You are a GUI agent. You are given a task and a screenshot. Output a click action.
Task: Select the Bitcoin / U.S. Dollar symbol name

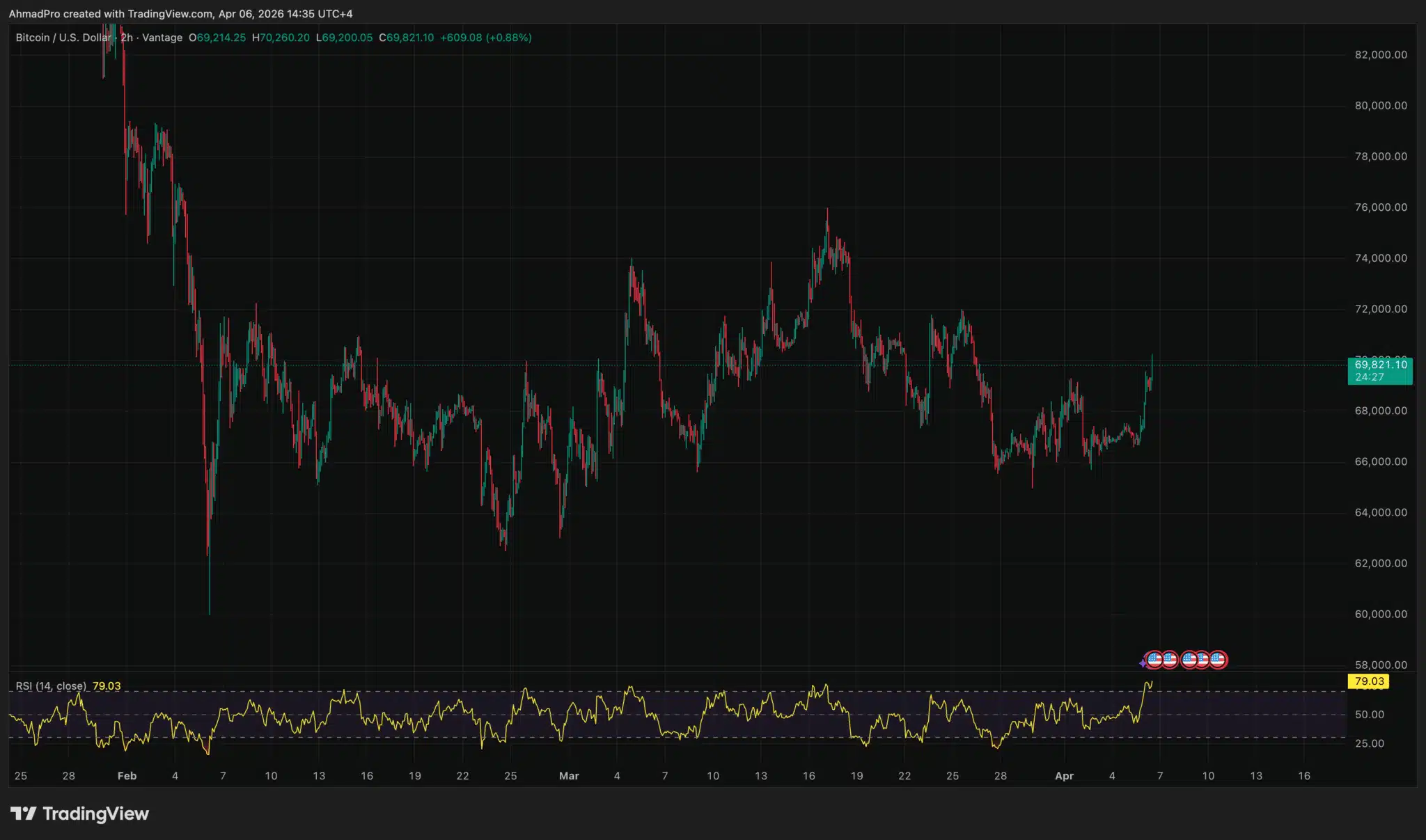tap(63, 38)
